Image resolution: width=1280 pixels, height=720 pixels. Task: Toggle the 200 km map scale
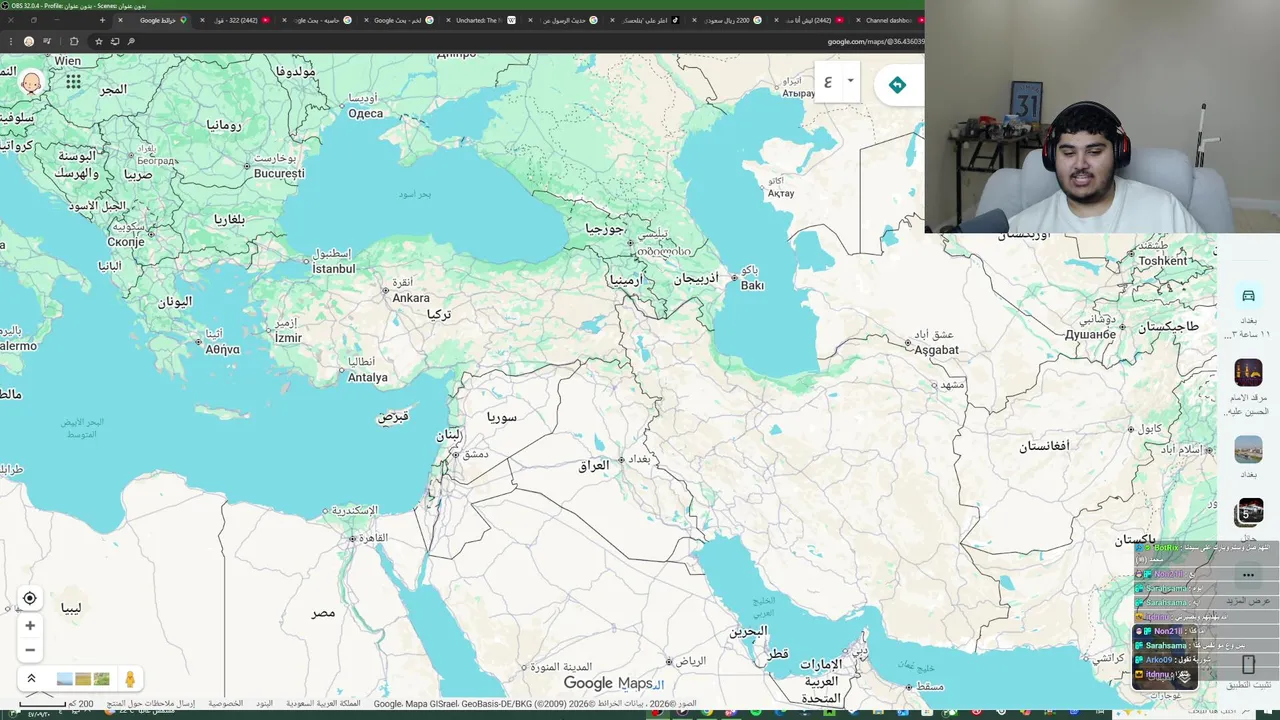tap(57, 704)
